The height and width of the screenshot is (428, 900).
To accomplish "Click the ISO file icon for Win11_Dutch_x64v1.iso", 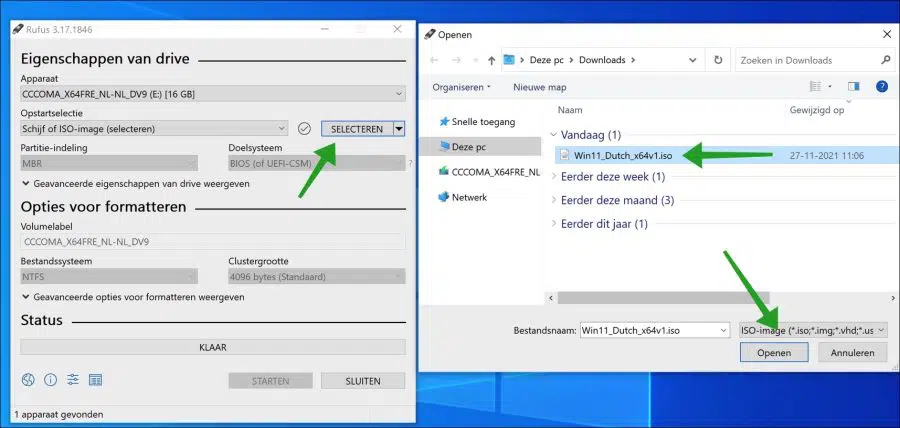I will (565, 155).
